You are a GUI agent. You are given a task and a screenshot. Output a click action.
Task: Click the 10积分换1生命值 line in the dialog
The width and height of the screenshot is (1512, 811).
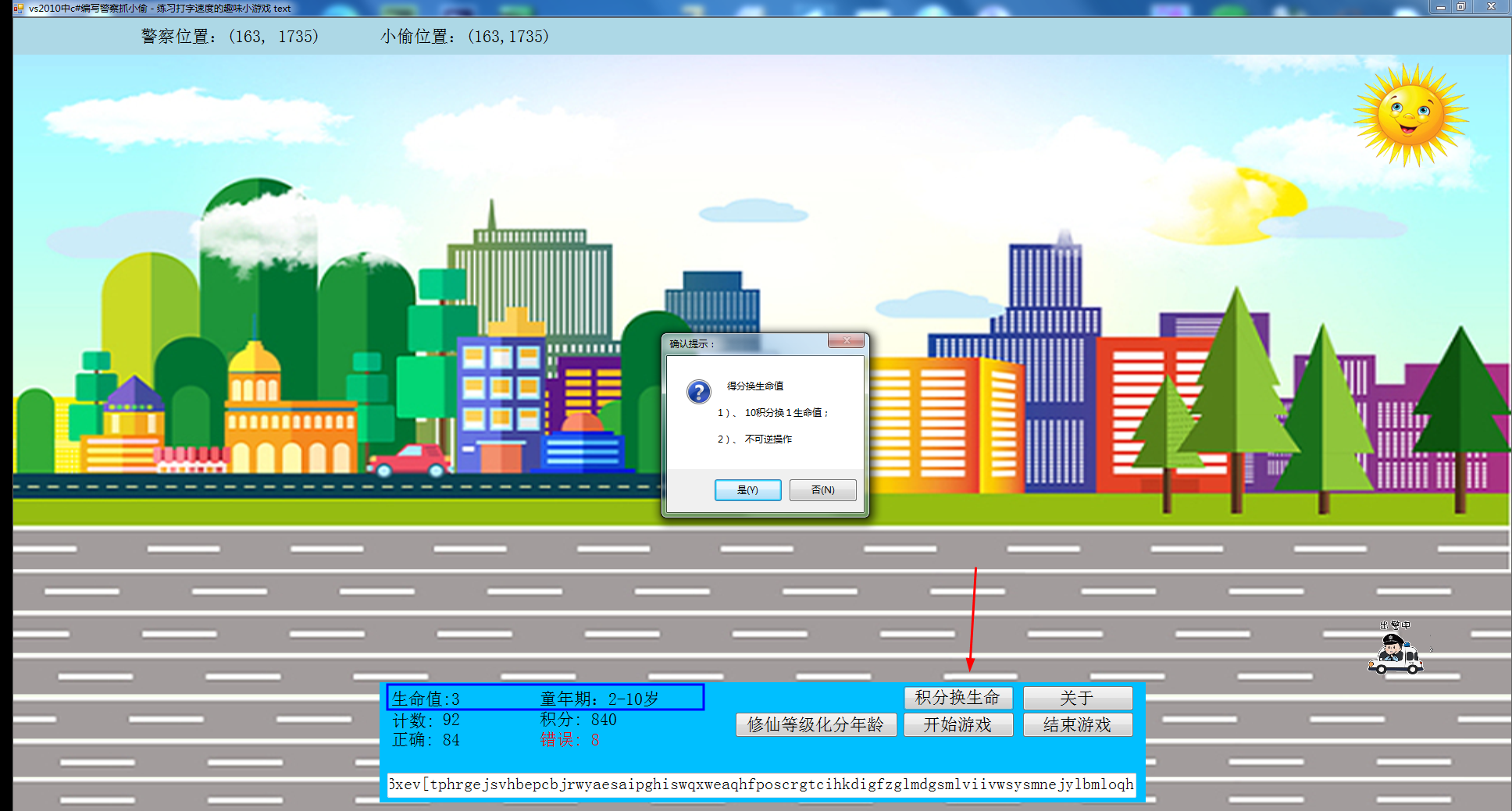click(773, 412)
